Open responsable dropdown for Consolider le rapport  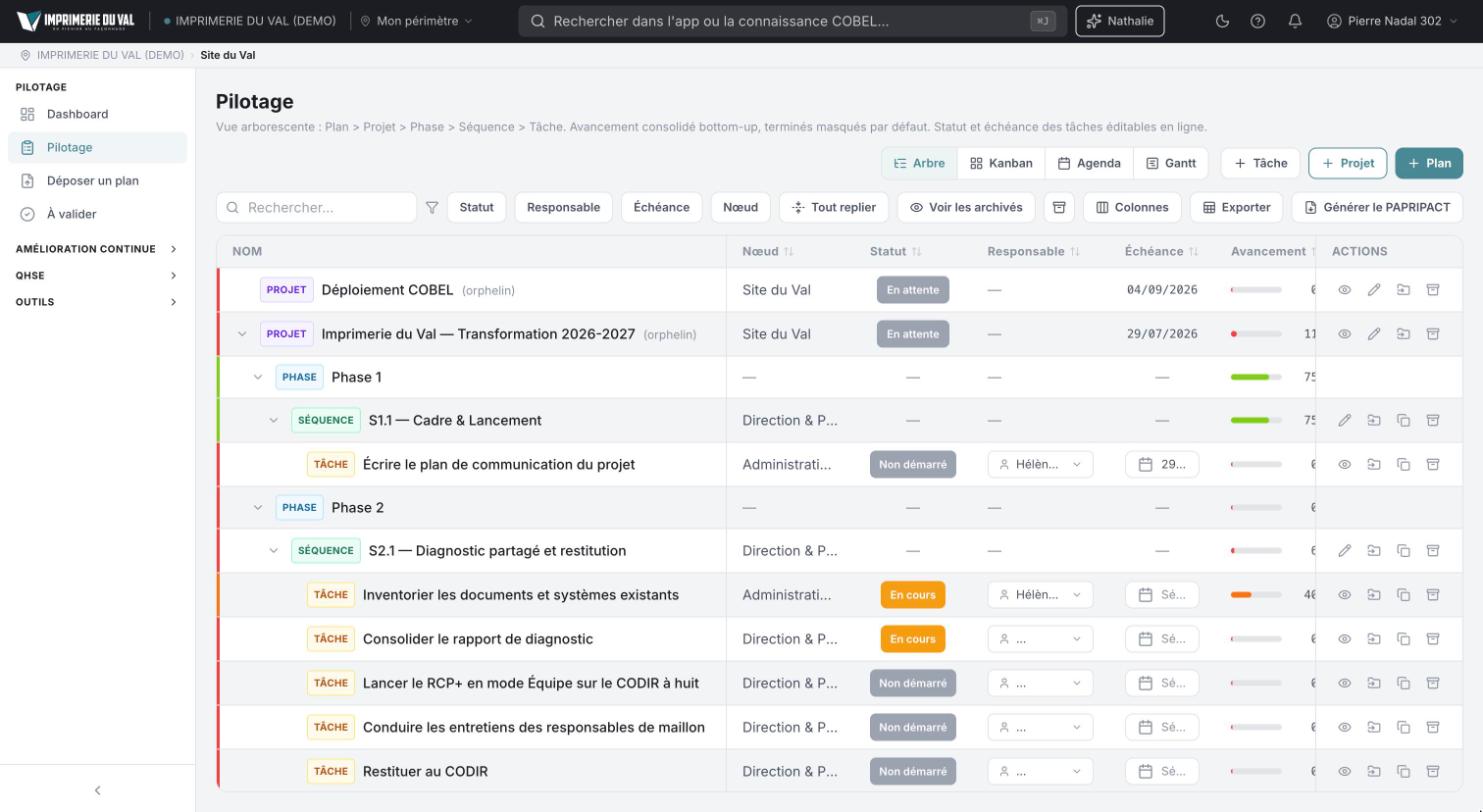click(x=1040, y=639)
